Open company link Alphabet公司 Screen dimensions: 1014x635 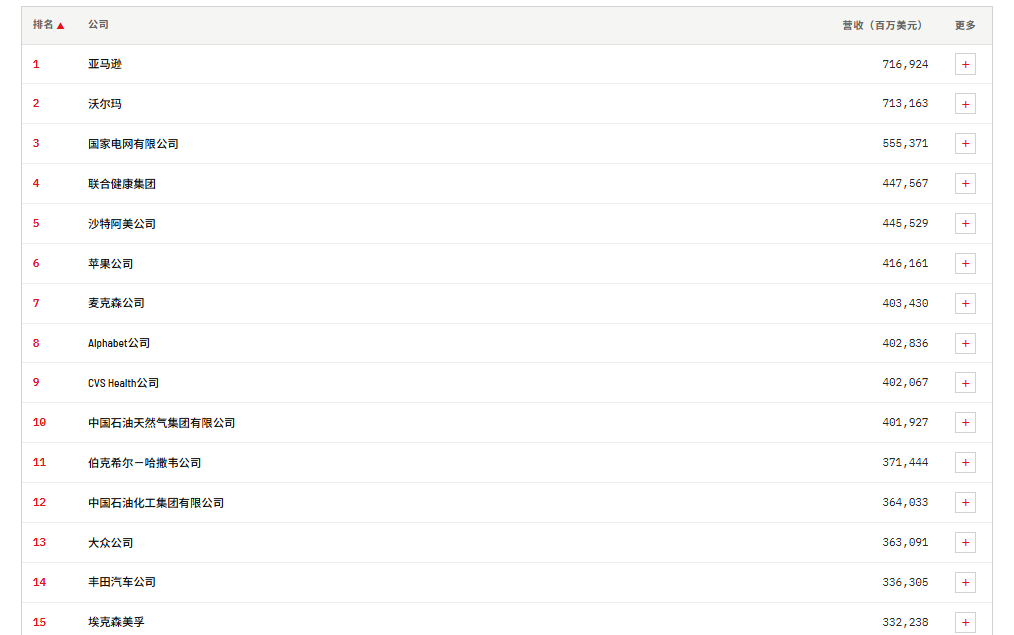[119, 343]
